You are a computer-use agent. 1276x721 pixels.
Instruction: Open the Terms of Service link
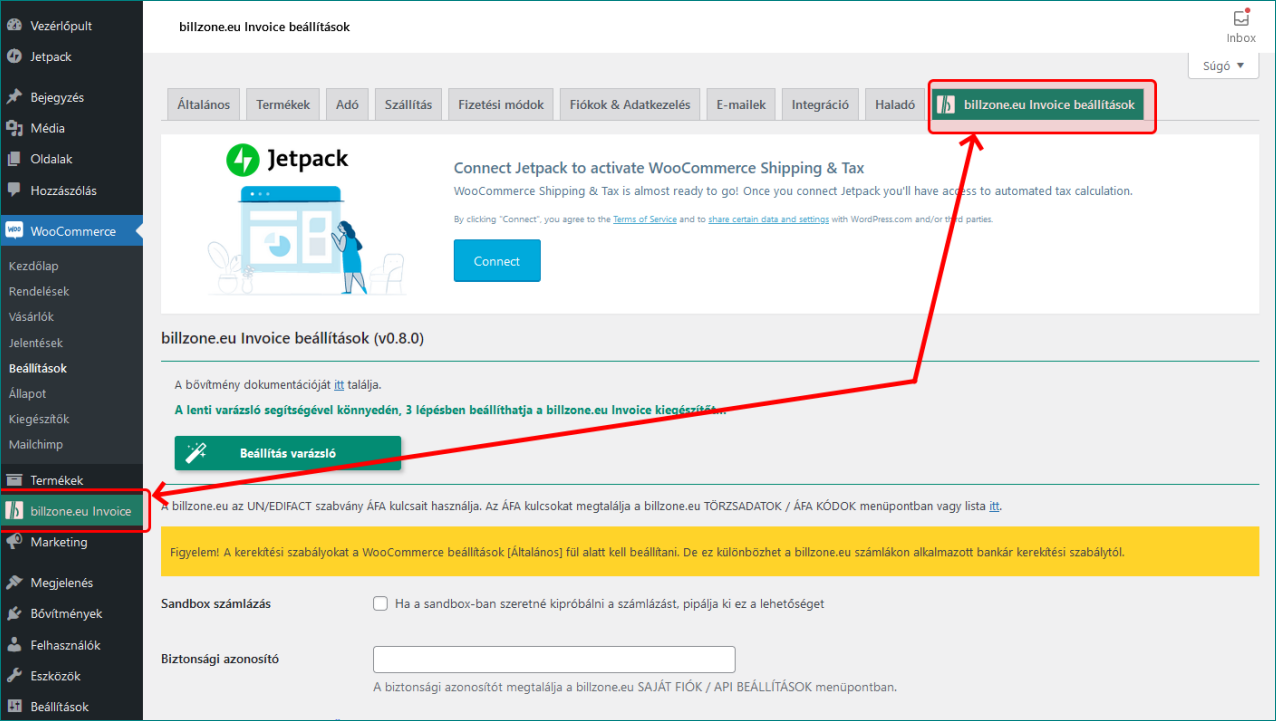pos(645,219)
